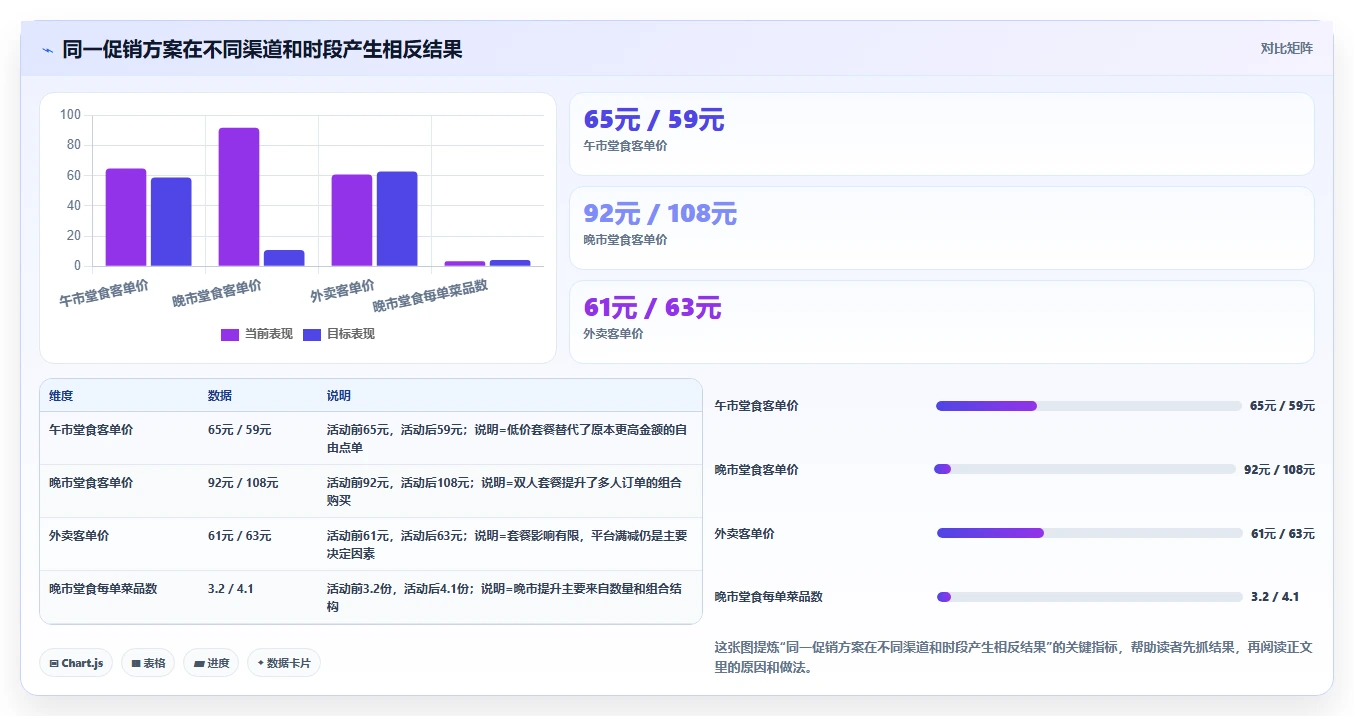
Task: Click the 对比矩阵 label
Action: 1286,48
